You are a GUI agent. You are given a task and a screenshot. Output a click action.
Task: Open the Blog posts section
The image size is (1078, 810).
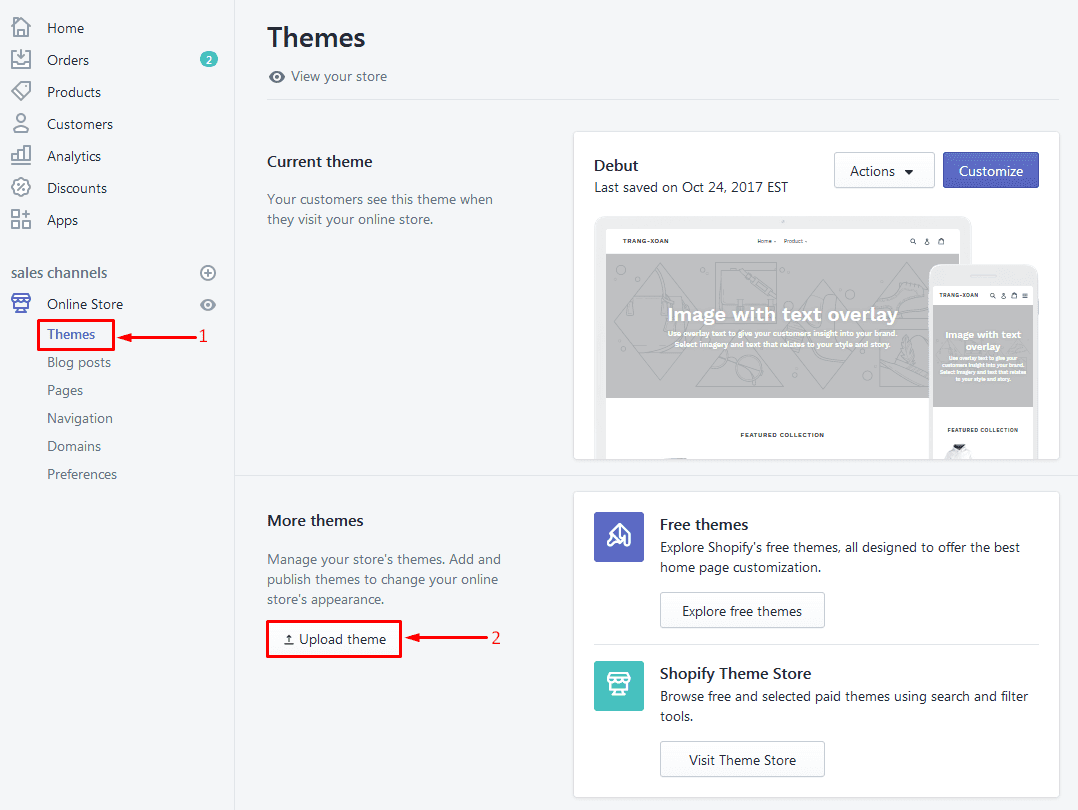78,362
